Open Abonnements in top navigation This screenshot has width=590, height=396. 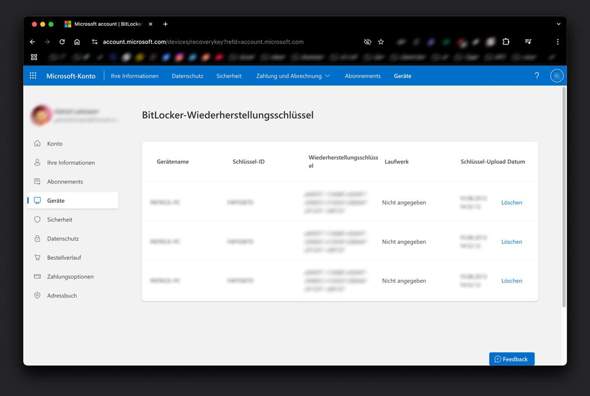(363, 76)
